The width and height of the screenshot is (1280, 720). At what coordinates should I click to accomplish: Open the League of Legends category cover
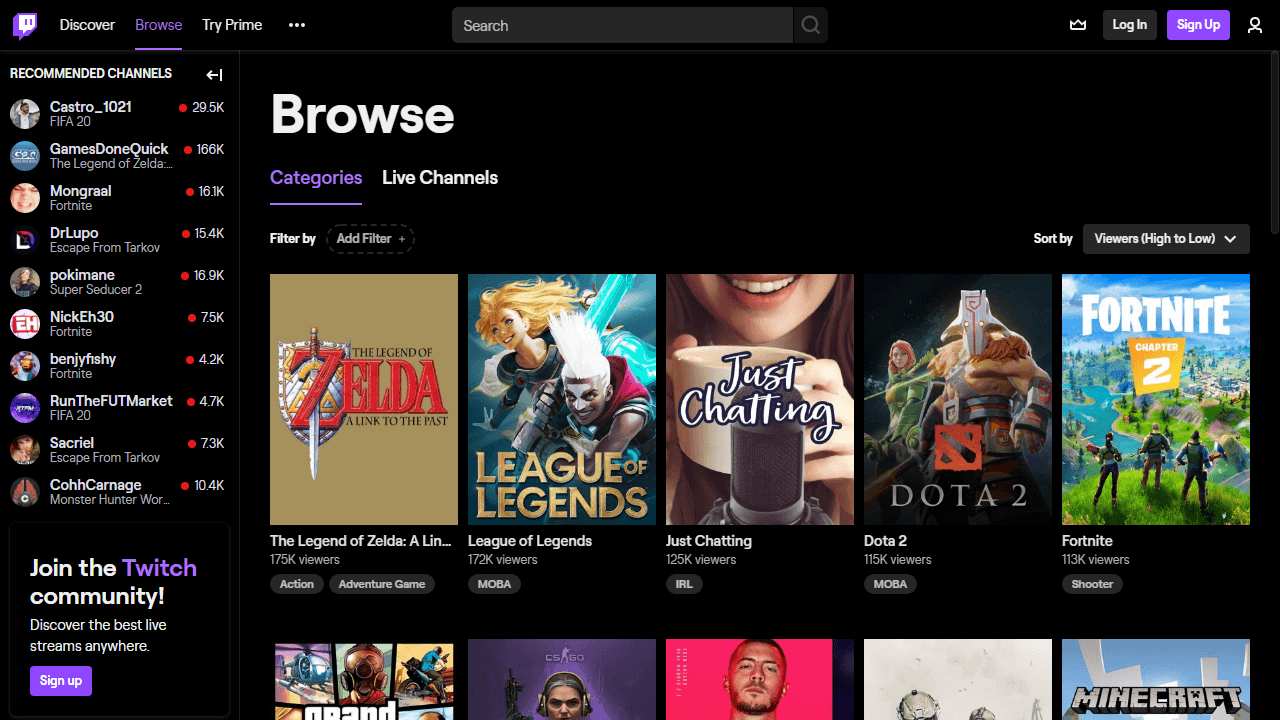562,400
